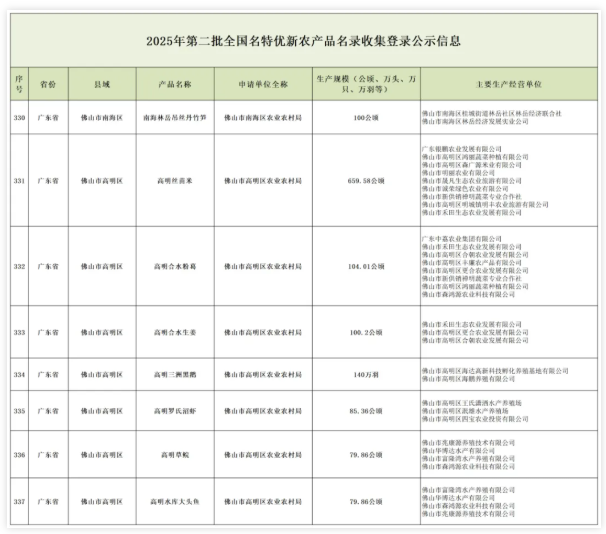606x534 pixels.
Task: Click the table title about 2025年第二批全国名特优新农产品
Action: (303, 41)
